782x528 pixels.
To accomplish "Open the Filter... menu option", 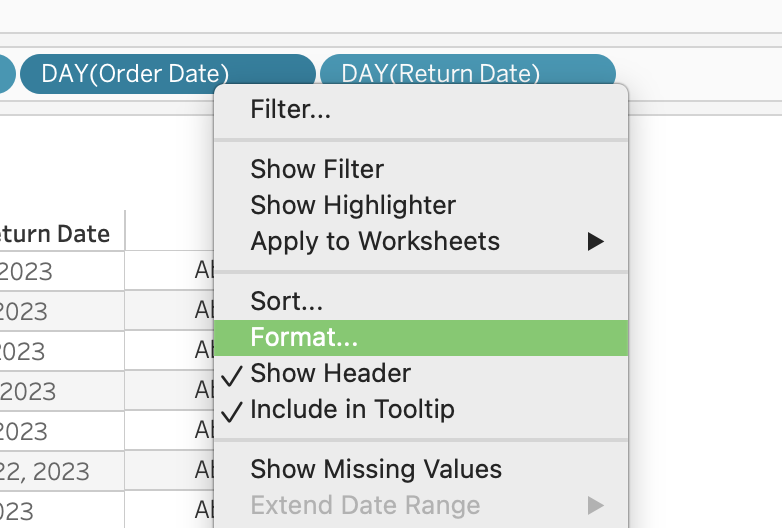I will tap(290, 109).
